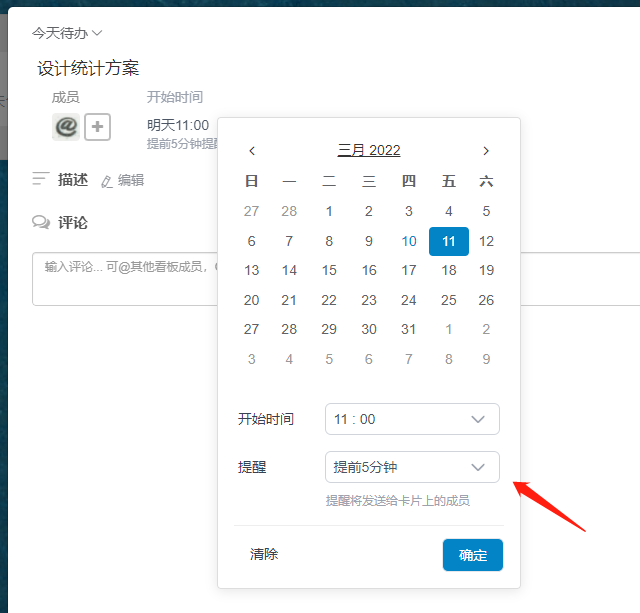Pick March 31 in the calendar
This screenshot has height=613, width=640.
click(409, 329)
